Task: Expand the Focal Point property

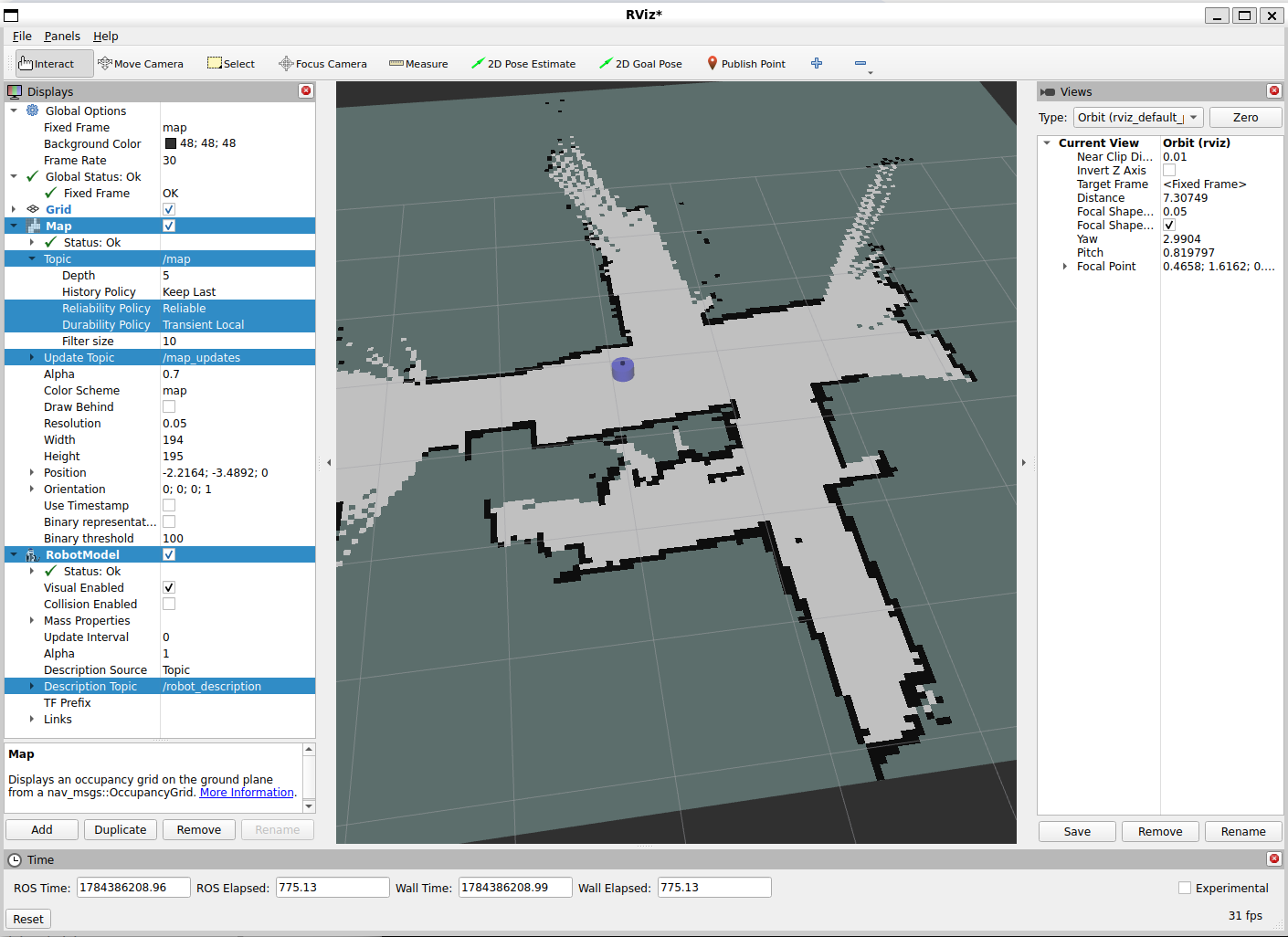Action: [x=1064, y=267]
